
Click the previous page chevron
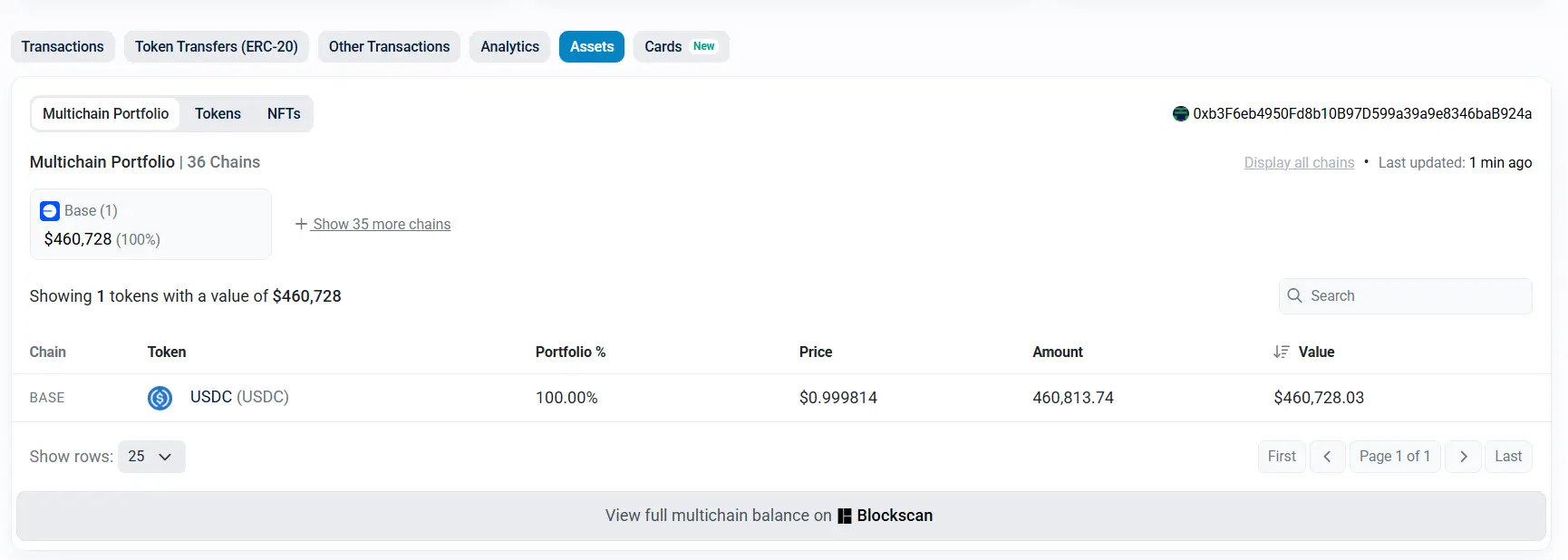pos(1327,457)
